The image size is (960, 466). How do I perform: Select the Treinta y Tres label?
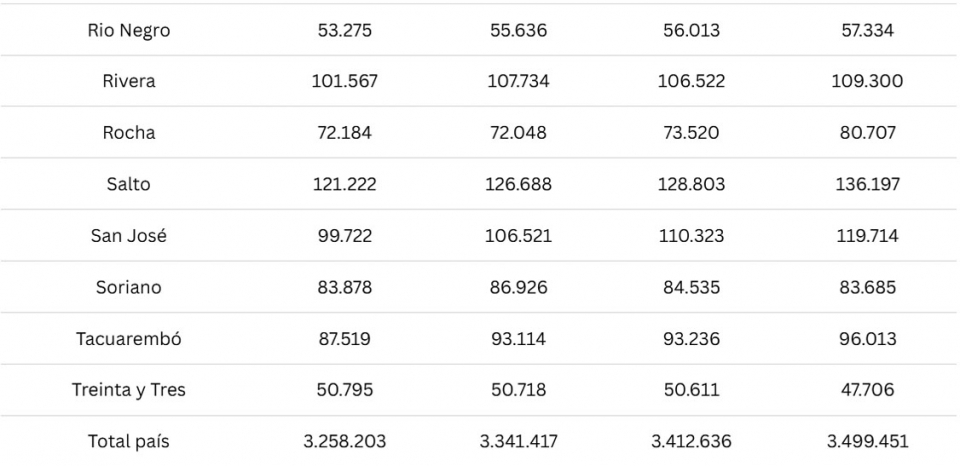pyautogui.click(x=129, y=390)
